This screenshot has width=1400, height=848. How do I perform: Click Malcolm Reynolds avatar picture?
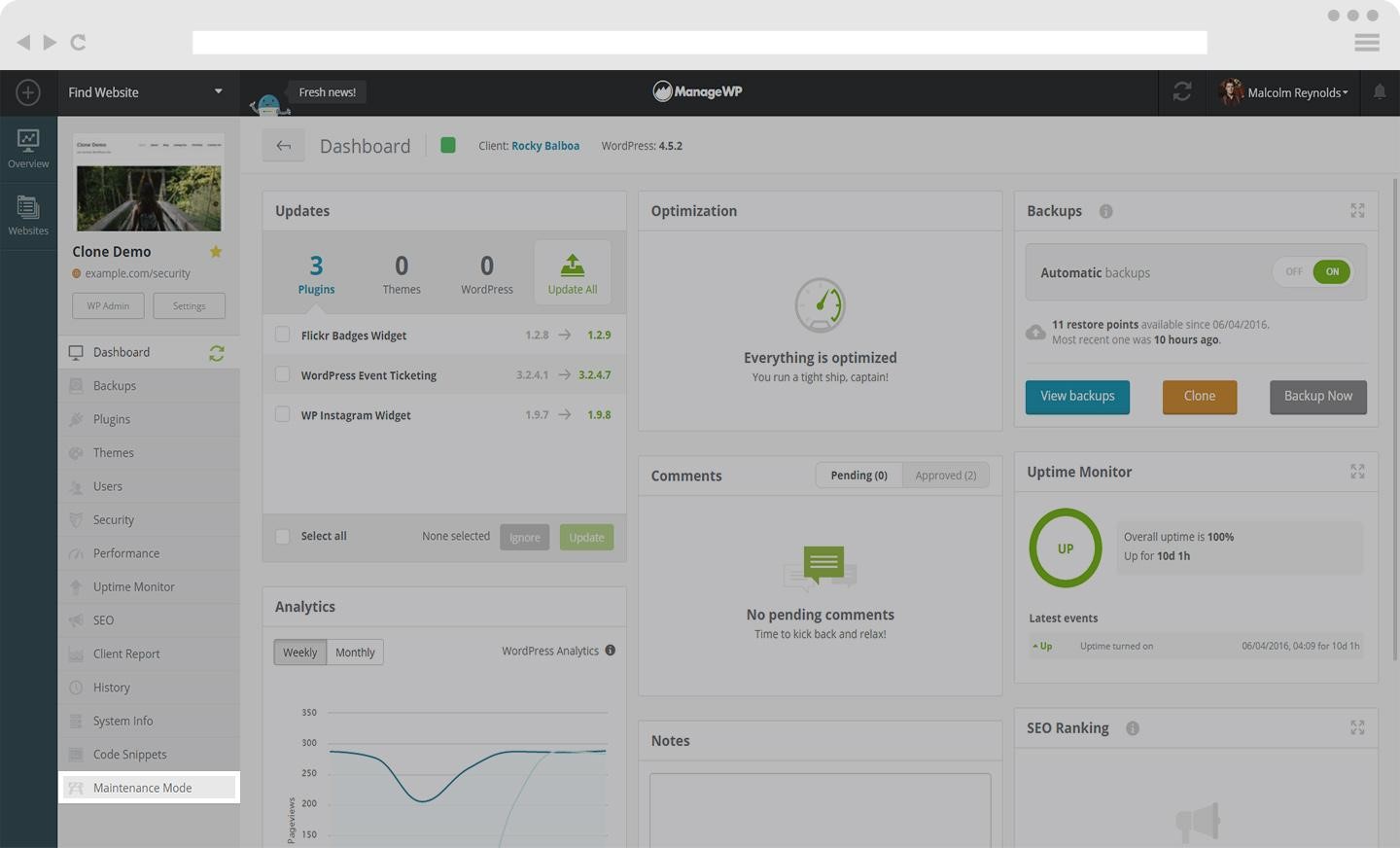tap(1231, 91)
